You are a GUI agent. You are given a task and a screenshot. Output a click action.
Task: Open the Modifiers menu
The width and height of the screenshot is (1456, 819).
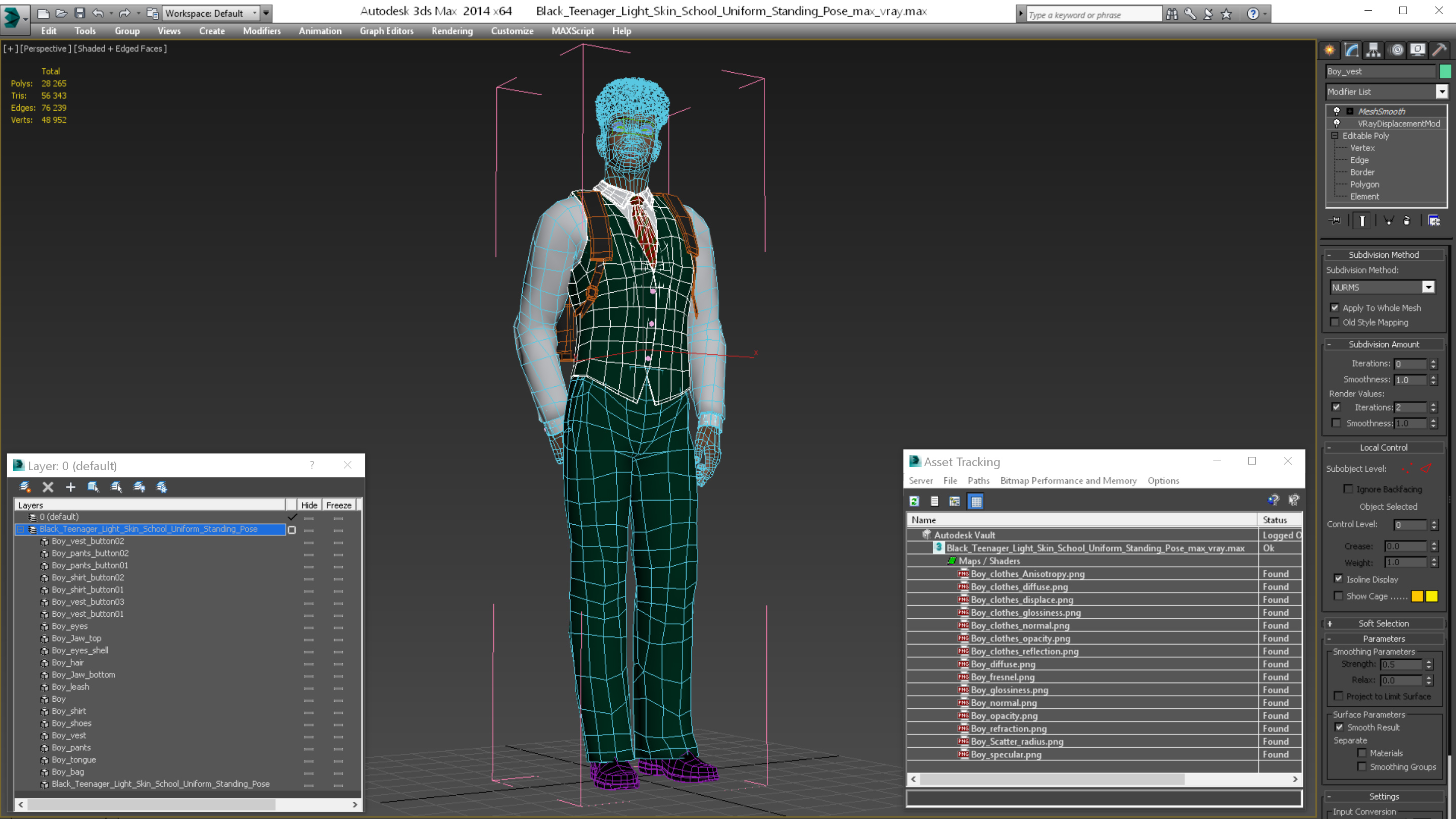point(262,31)
